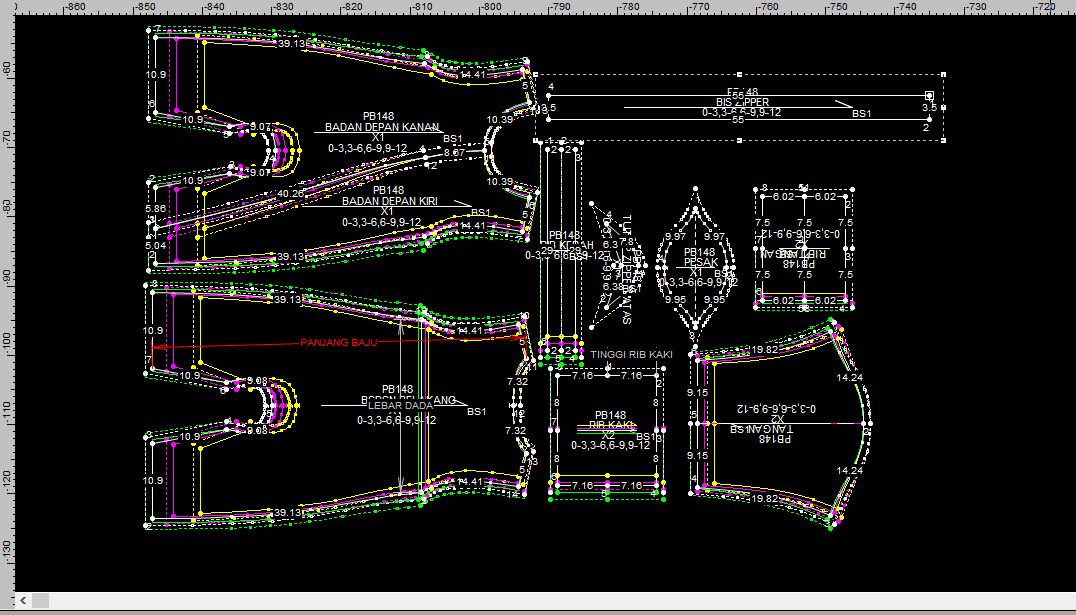This screenshot has width=1076, height=615.
Task: Click the highlighted square point on BIS ZIPPER
Action: (929, 95)
